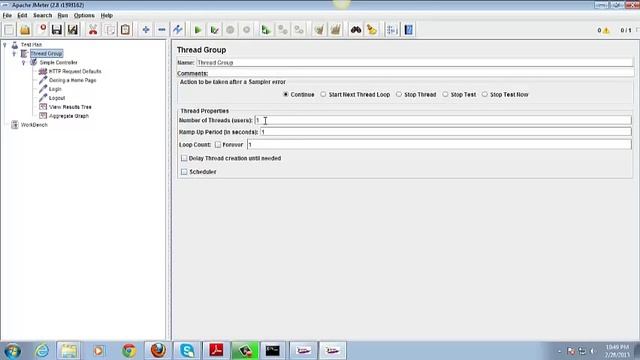Open Skype from the taskbar
The width and height of the screenshot is (640, 360).
coord(187,351)
